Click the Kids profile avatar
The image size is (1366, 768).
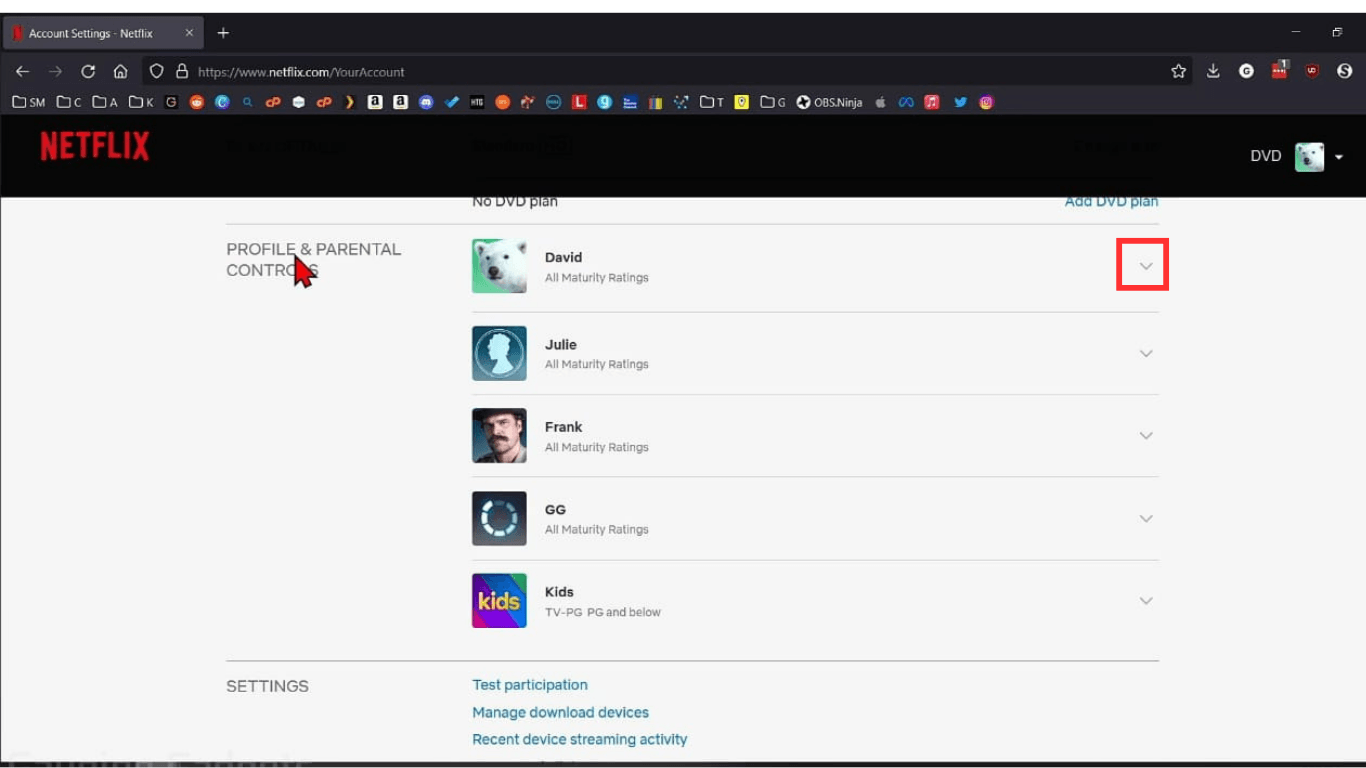click(499, 600)
